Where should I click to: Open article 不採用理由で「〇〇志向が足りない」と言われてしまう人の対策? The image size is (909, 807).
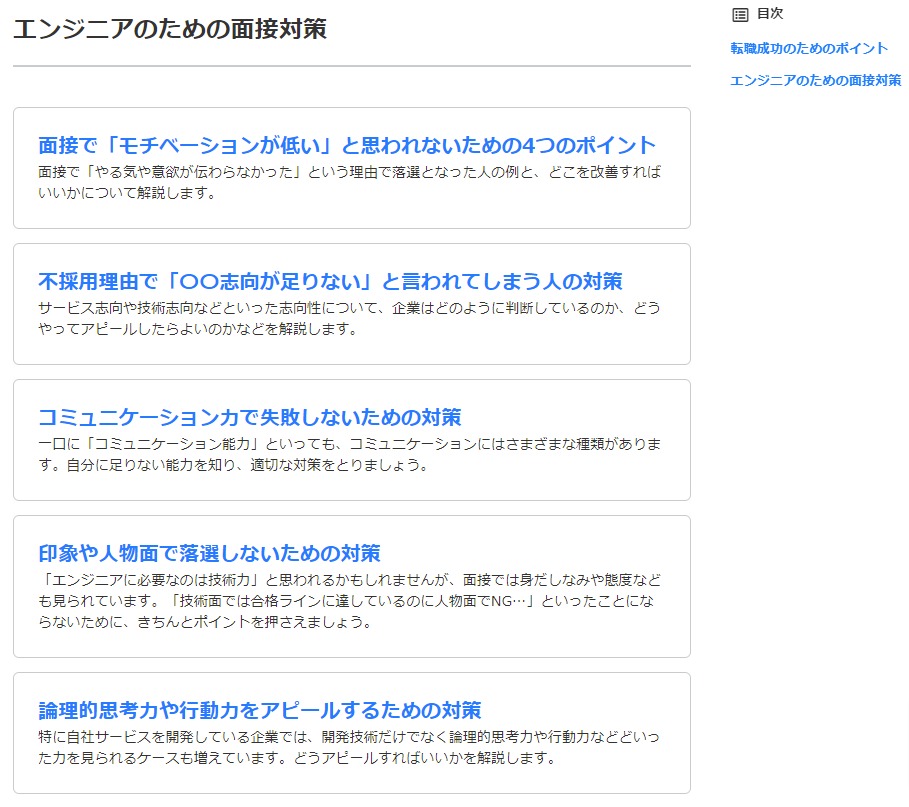330,281
